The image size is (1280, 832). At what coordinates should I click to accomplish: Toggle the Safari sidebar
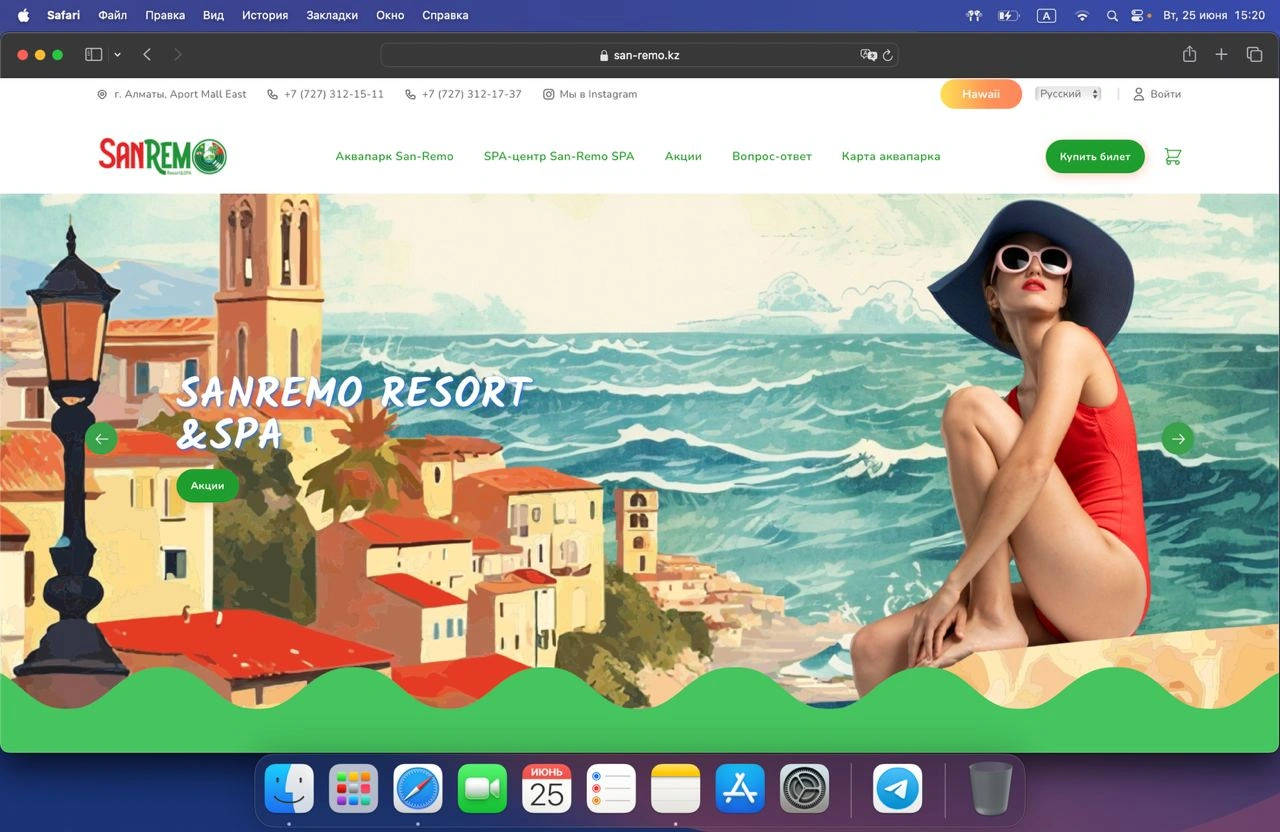point(94,55)
